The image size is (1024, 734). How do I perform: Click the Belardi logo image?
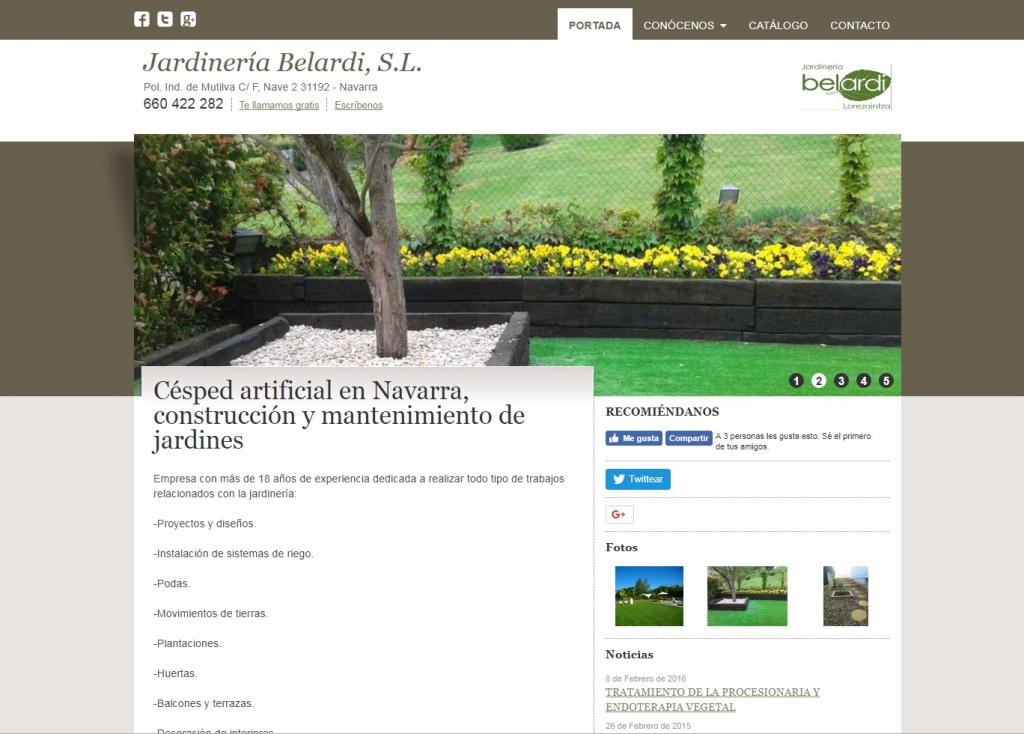(x=846, y=87)
